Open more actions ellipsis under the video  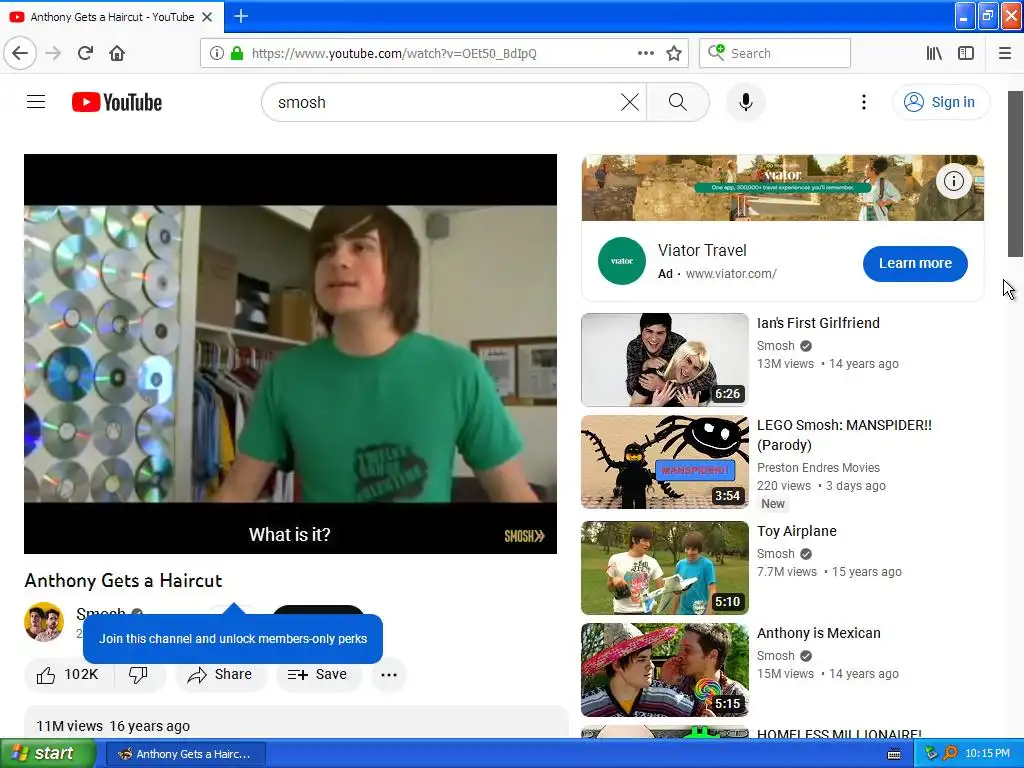coord(389,675)
